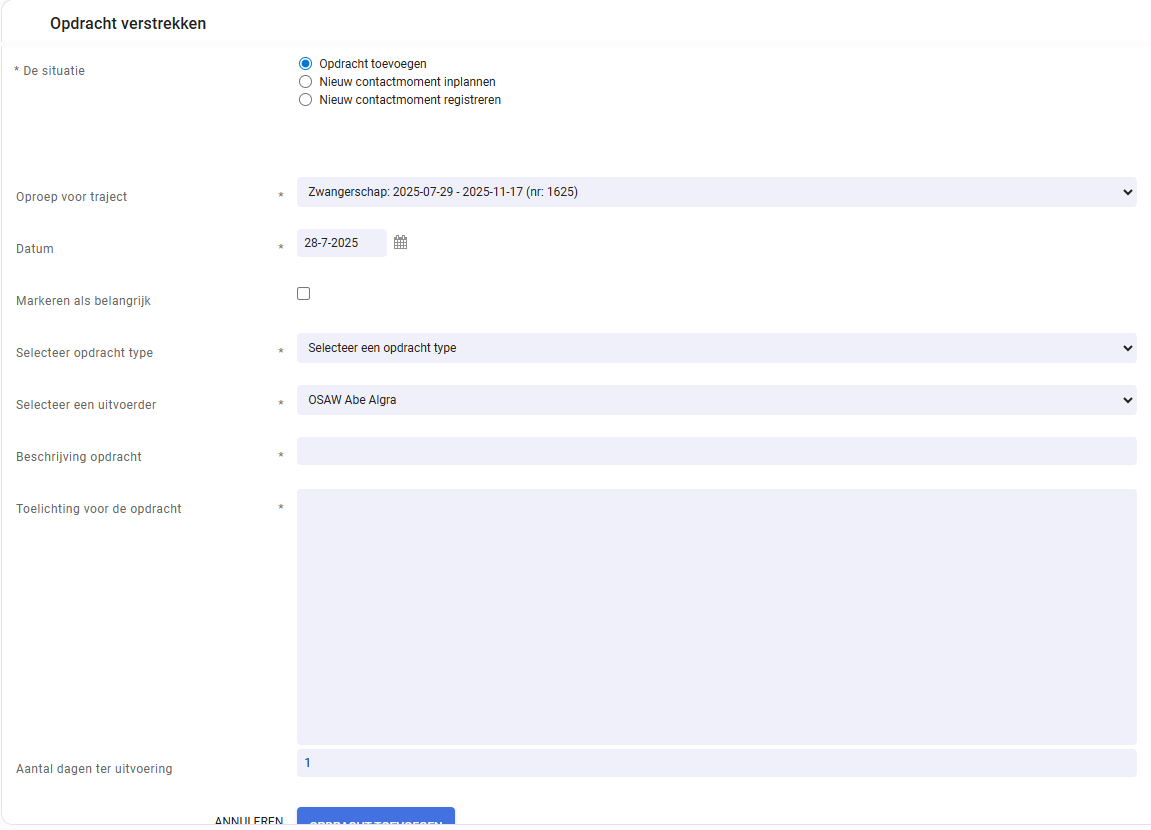Click the Datum label
This screenshot has width=1151, height=830.
coord(35,249)
